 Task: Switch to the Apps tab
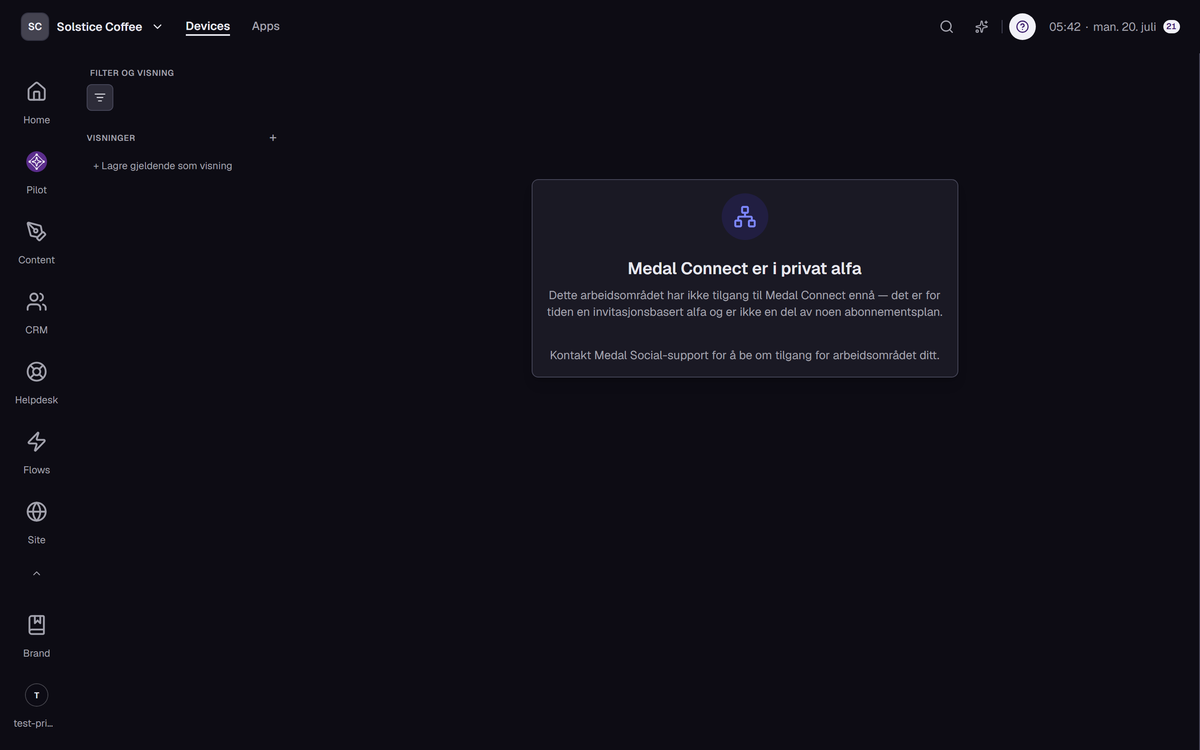click(x=266, y=26)
